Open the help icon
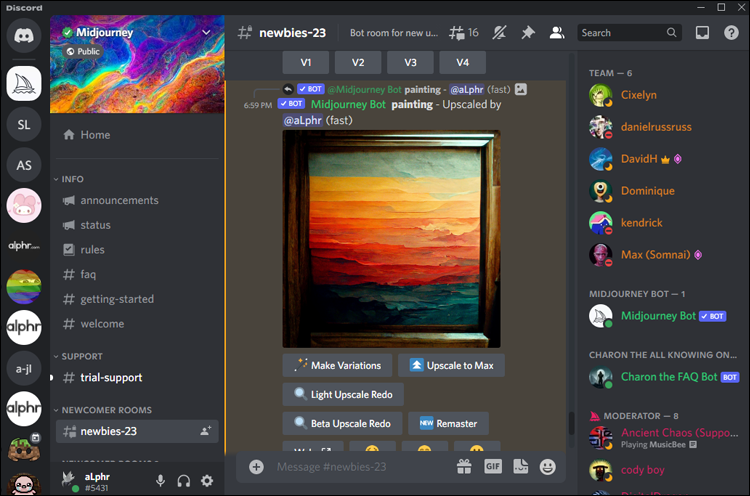Viewport: 750px width, 496px height. (731, 33)
